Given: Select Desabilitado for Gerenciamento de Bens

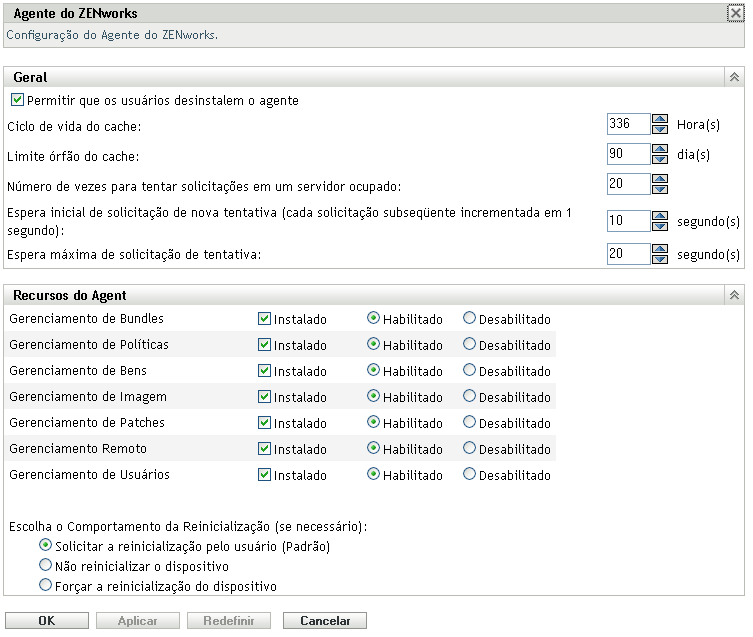Looking at the screenshot, I should (x=469, y=370).
